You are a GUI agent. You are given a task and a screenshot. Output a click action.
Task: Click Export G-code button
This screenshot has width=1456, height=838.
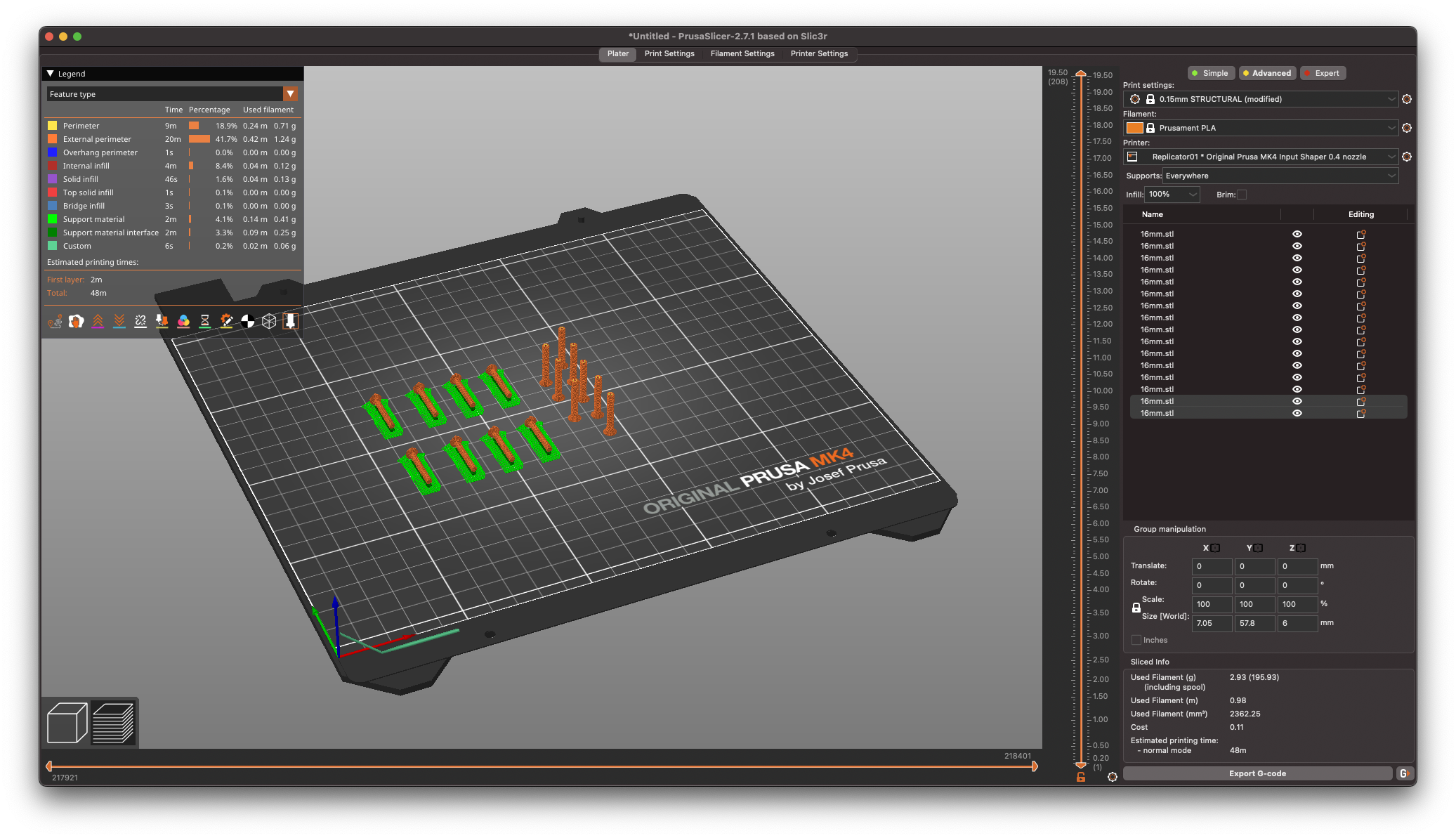coord(1257,773)
